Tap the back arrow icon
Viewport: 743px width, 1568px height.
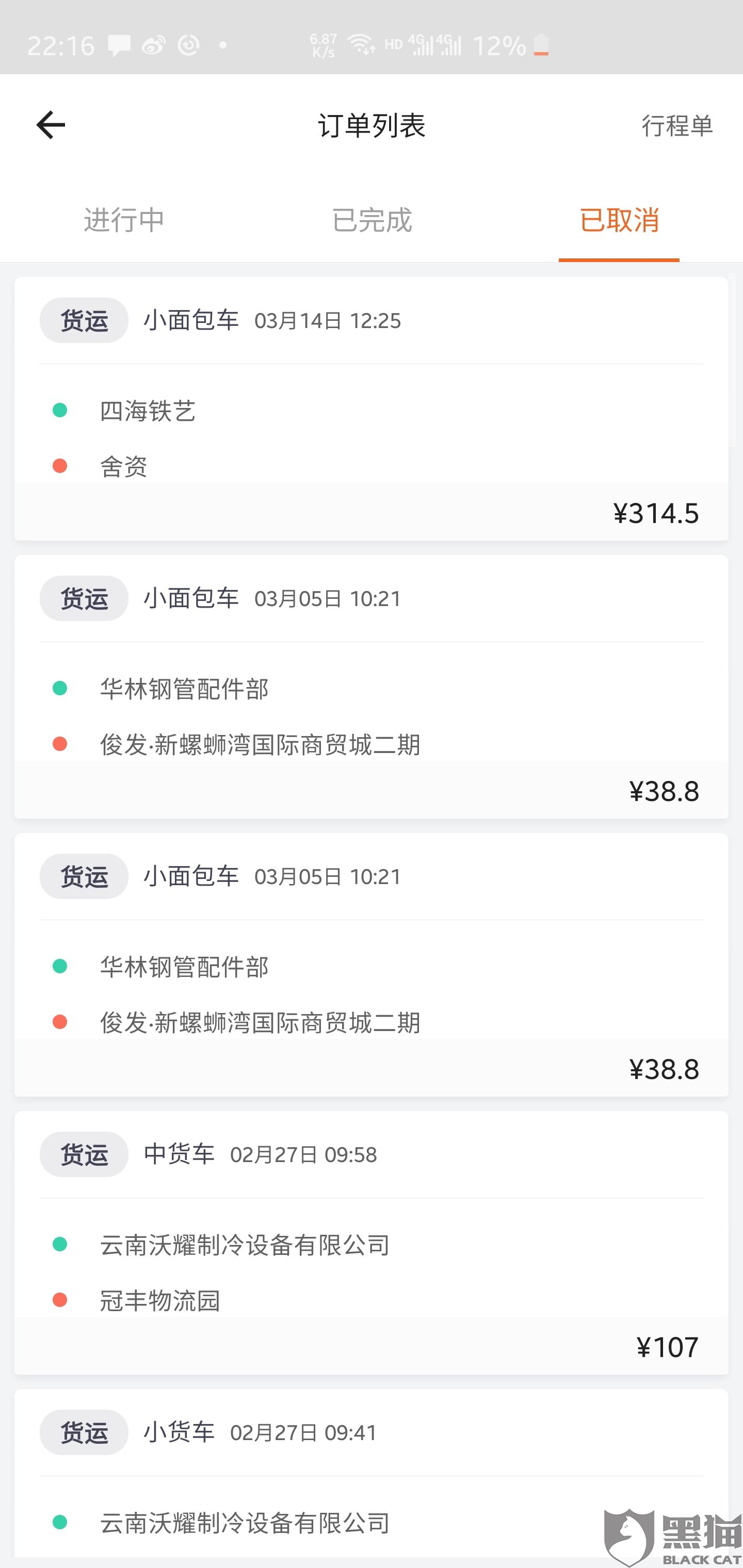(x=51, y=125)
